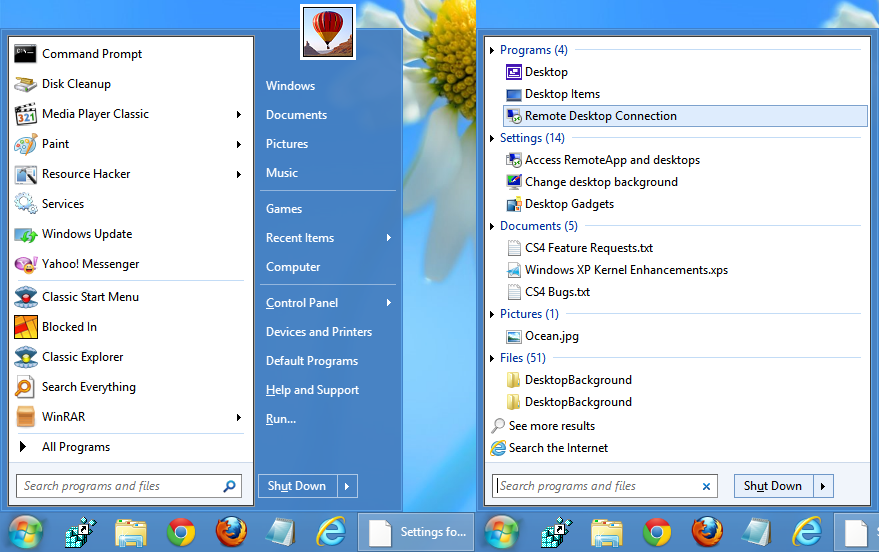Click the Blocked In game icon

(x=26, y=327)
